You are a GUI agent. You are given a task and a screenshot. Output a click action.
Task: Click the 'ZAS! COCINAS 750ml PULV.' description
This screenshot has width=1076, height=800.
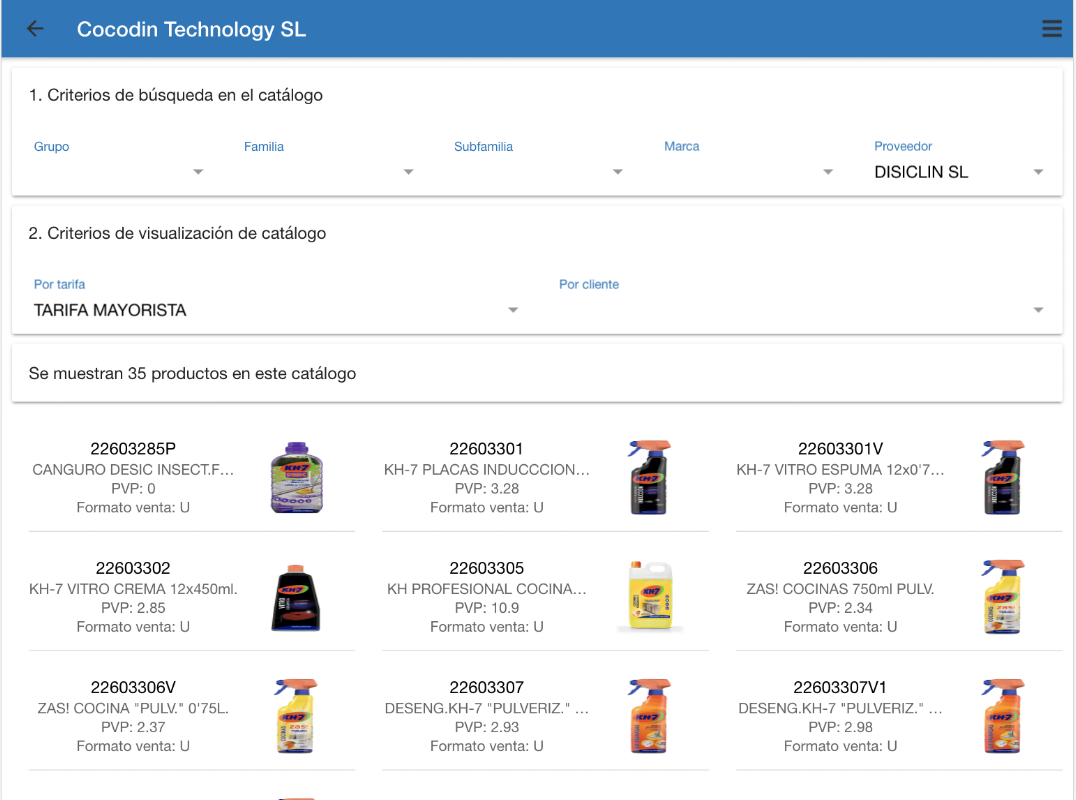click(841, 589)
